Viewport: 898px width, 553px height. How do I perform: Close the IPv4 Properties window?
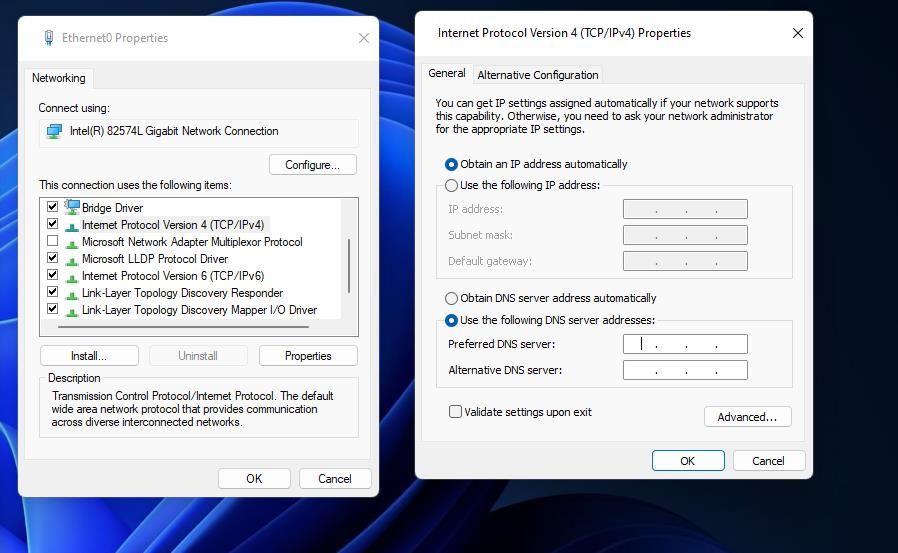point(798,33)
